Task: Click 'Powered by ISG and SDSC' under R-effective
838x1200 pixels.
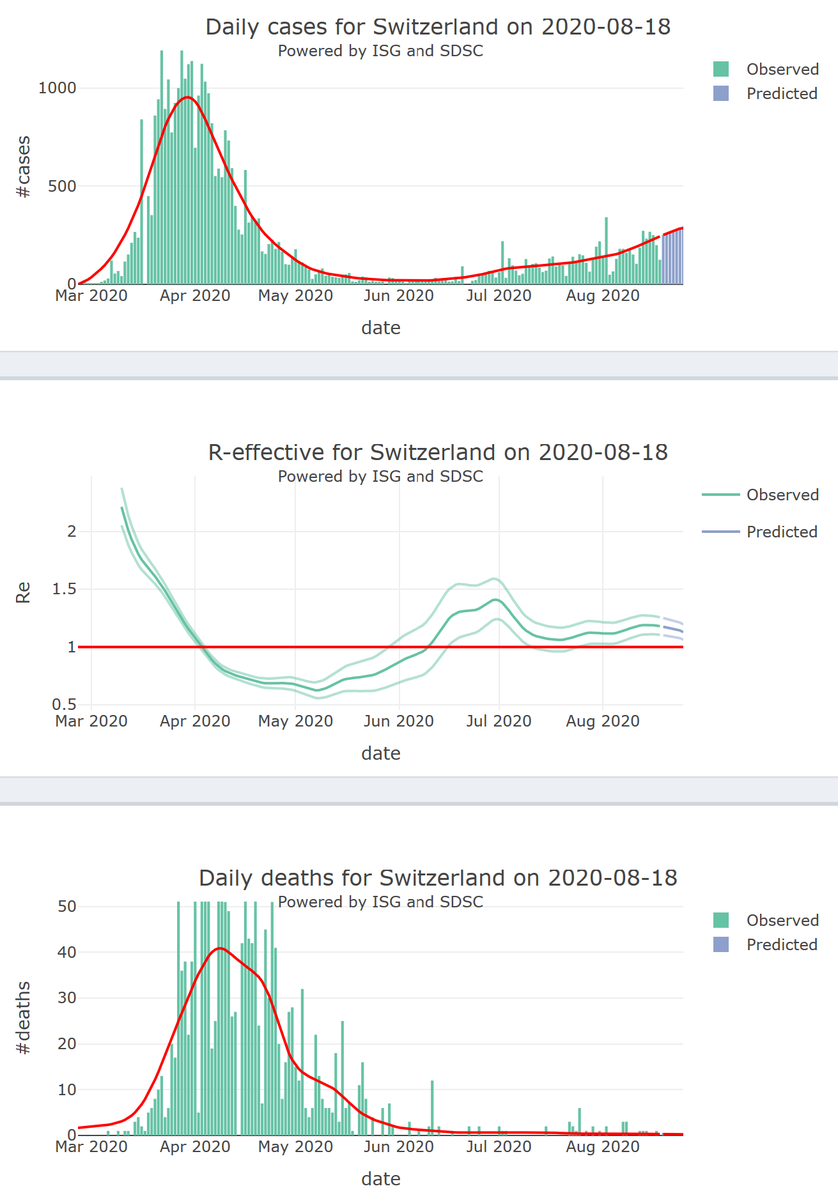Action: pyautogui.click(x=380, y=477)
